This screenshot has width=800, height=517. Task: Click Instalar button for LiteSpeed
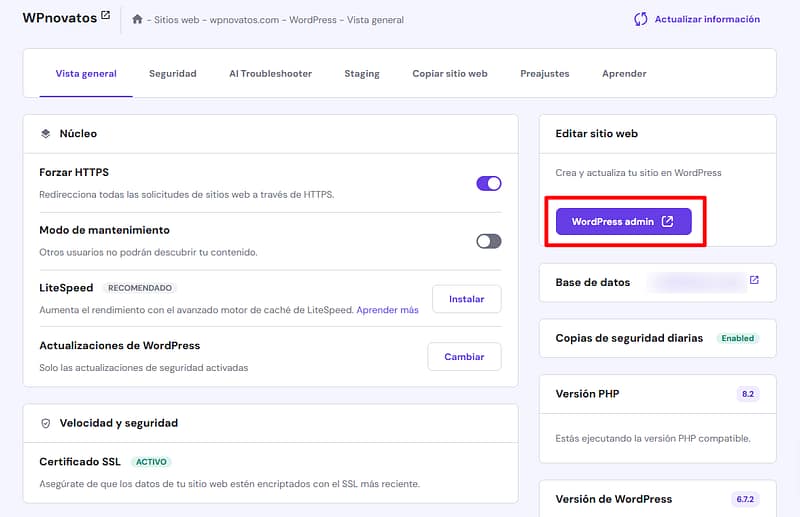(466, 299)
